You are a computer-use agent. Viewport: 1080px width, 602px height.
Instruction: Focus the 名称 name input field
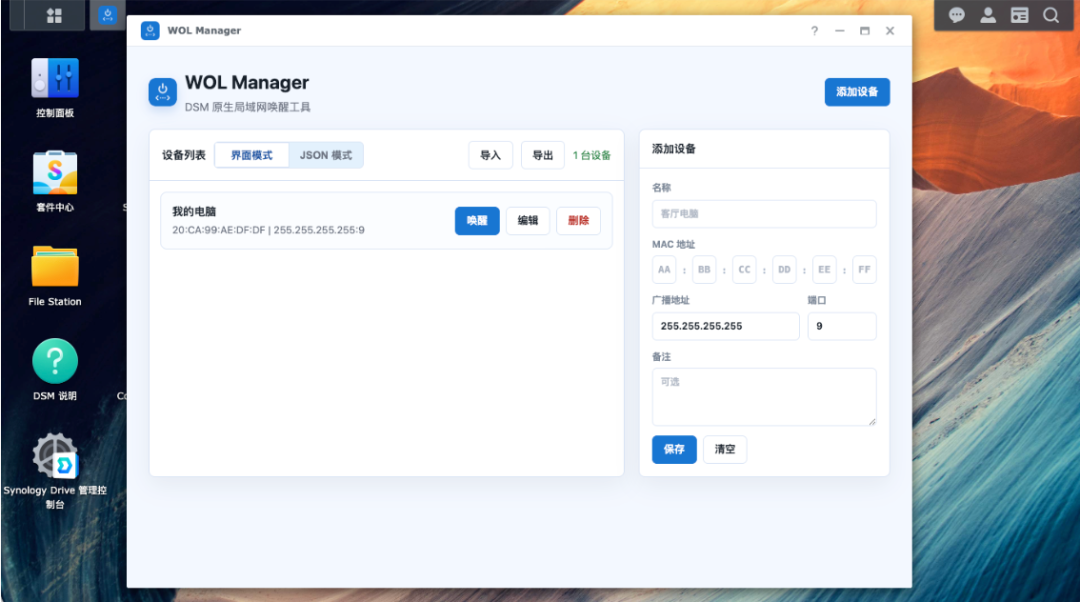[x=764, y=214]
